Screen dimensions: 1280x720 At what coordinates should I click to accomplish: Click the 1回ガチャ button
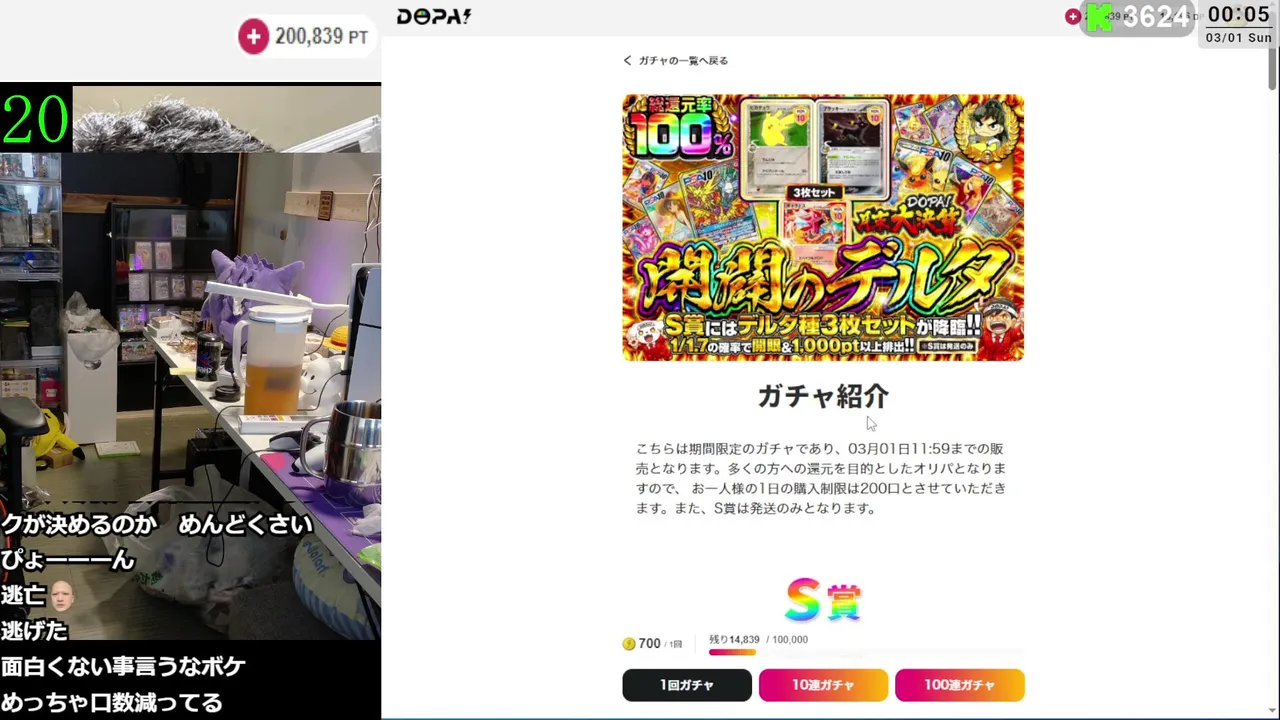[687, 685]
